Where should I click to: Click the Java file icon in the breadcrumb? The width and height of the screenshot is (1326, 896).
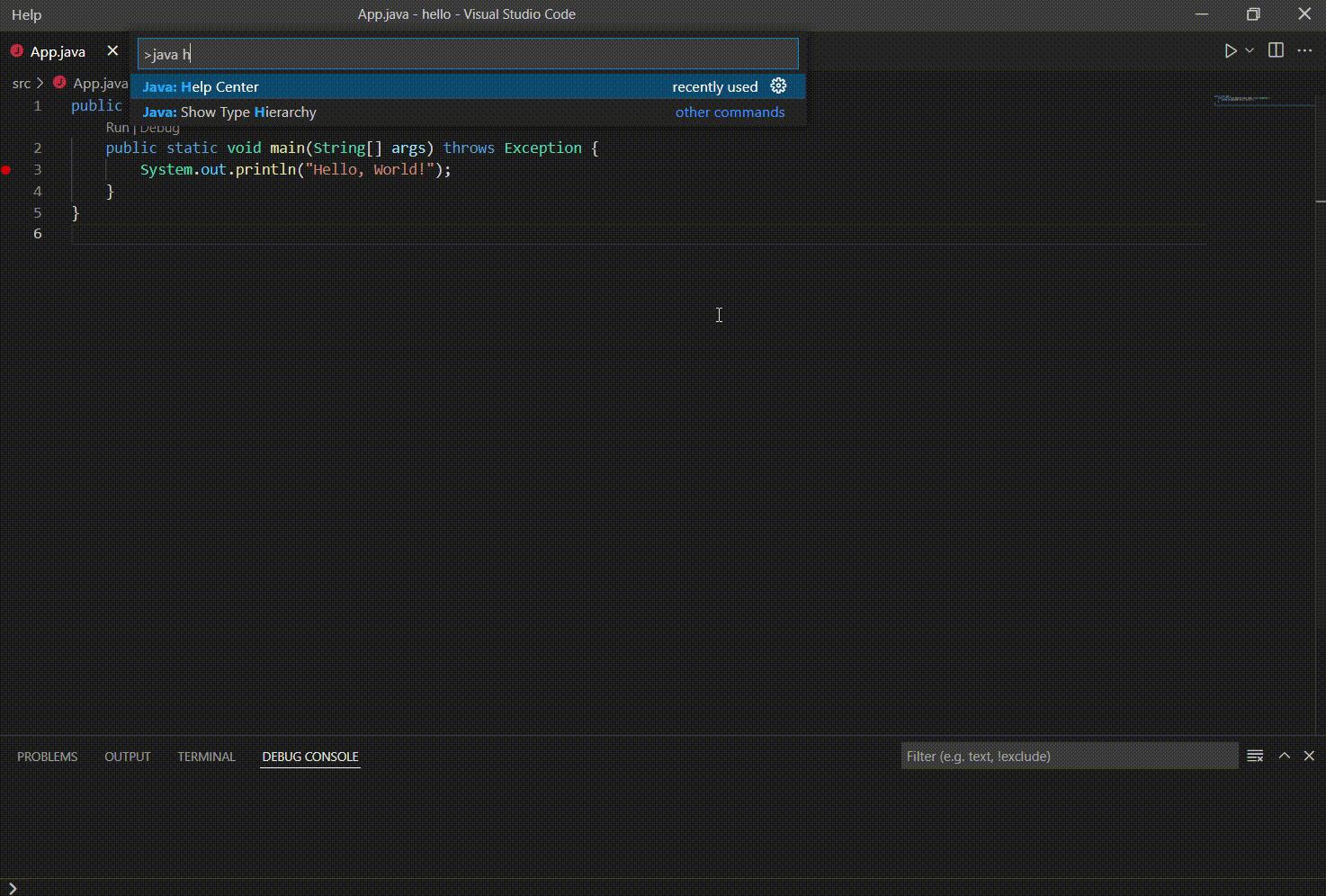pyautogui.click(x=59, y=82)
